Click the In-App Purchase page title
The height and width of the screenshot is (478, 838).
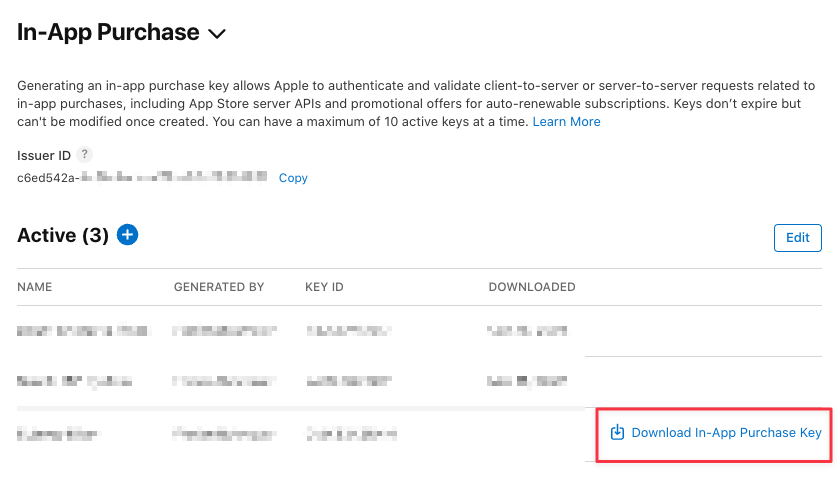[108, 32]
